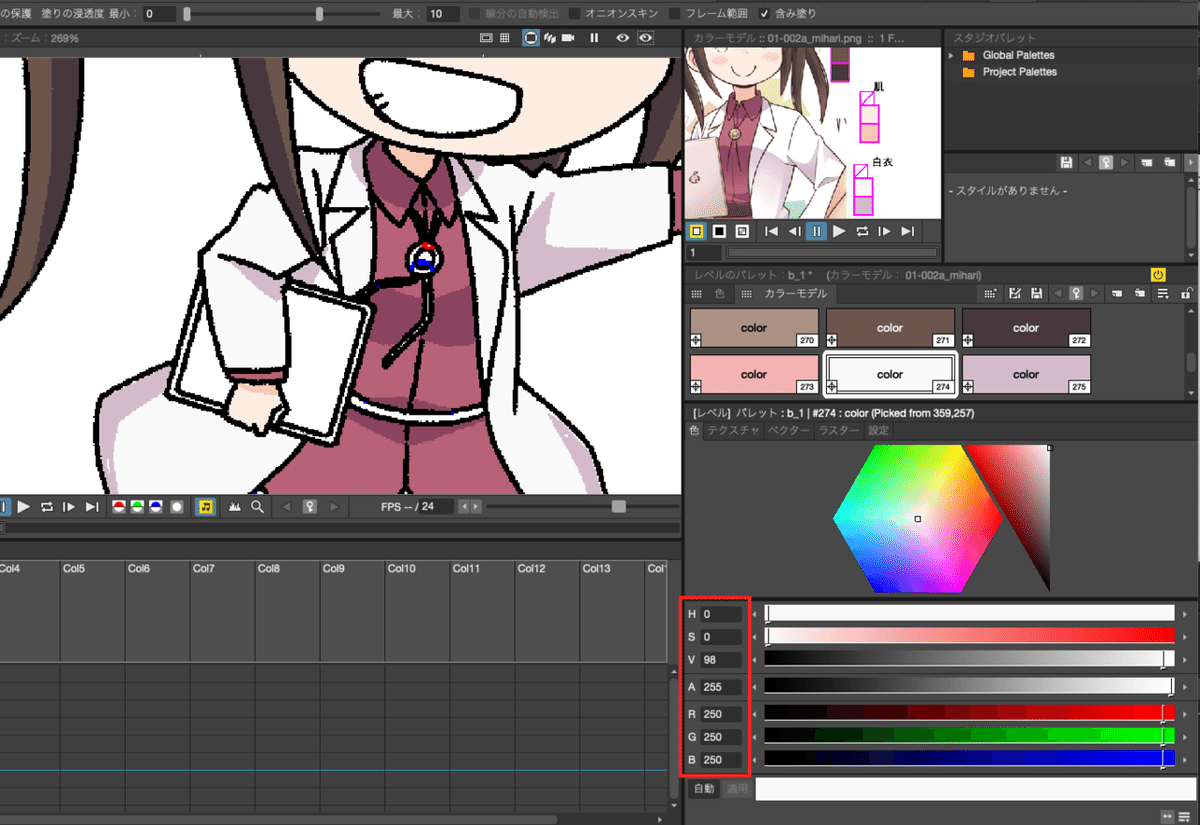Screen dimensions: 1200x825
Task: Click the 最小 value field showing 0
Action: [160, 14]
